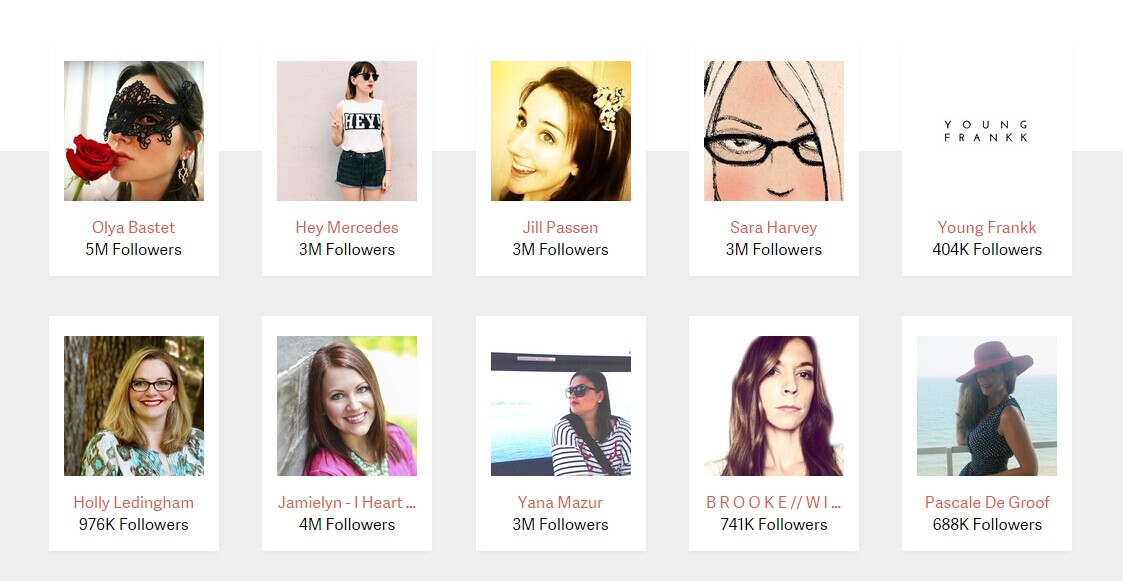Screen dimensions: 1123x581
Task: Select Jill Passen's smiling photo
Action: coord(561,130)
